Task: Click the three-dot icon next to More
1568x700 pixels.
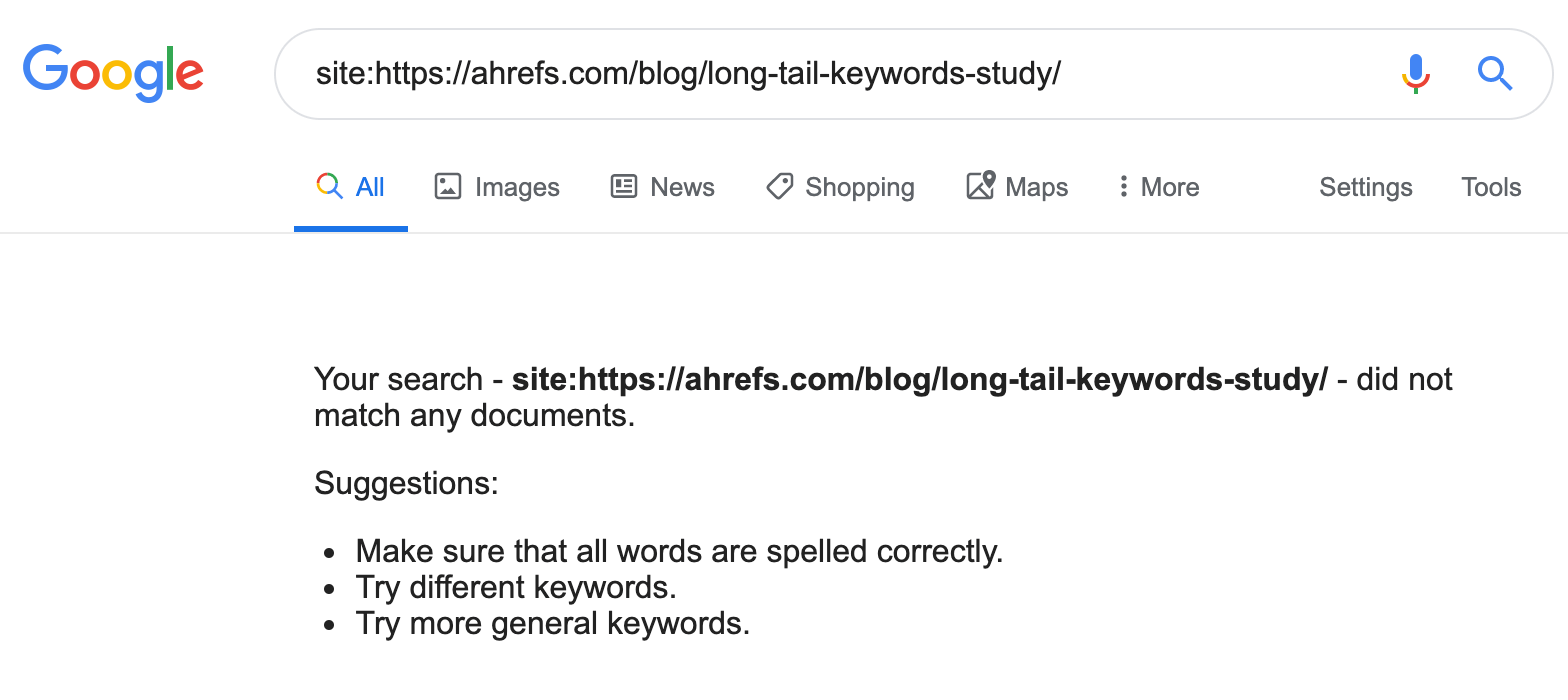Action: [x=1124, y=187]
